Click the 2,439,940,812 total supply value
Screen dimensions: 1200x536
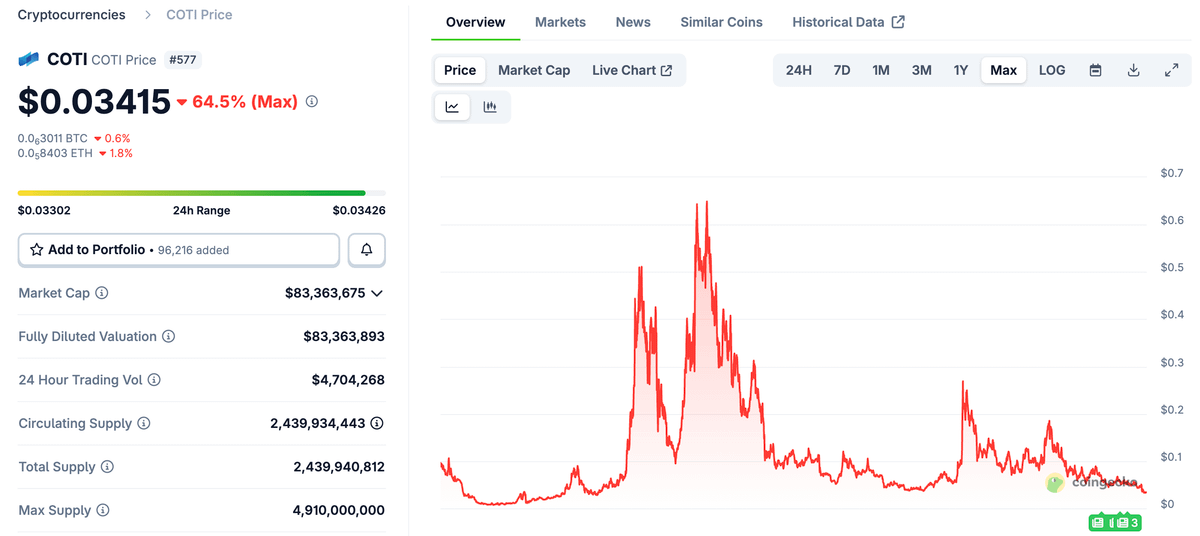(339, 467)
